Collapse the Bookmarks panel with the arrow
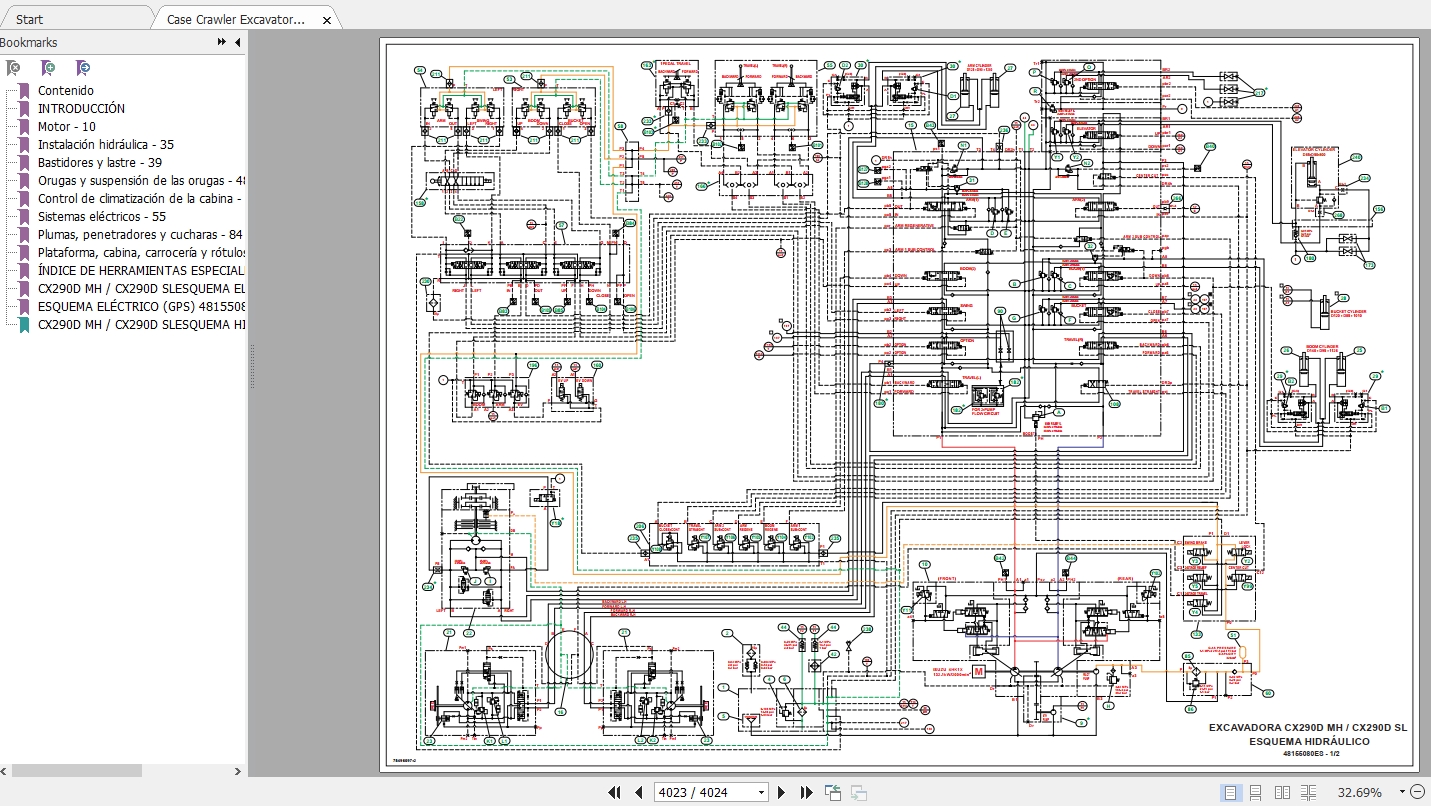The image size is (1431, 806). (x=237, y=43)
